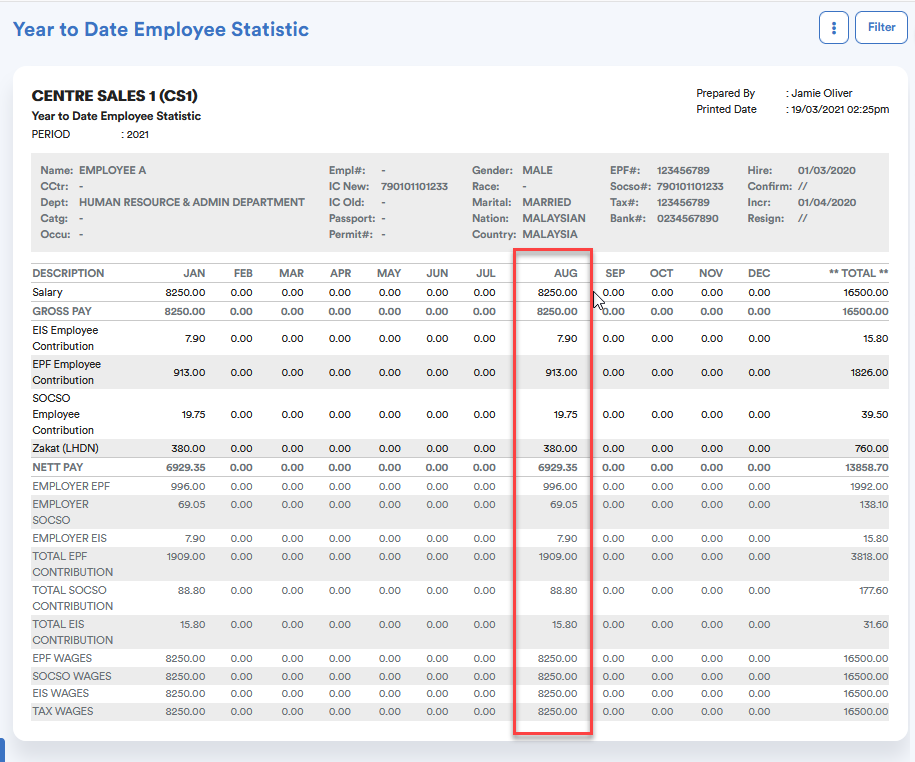This screenshot has width=915, height=762.
Task: Click the Zakat (LHDN) row label
Action: tap(65, 448)
